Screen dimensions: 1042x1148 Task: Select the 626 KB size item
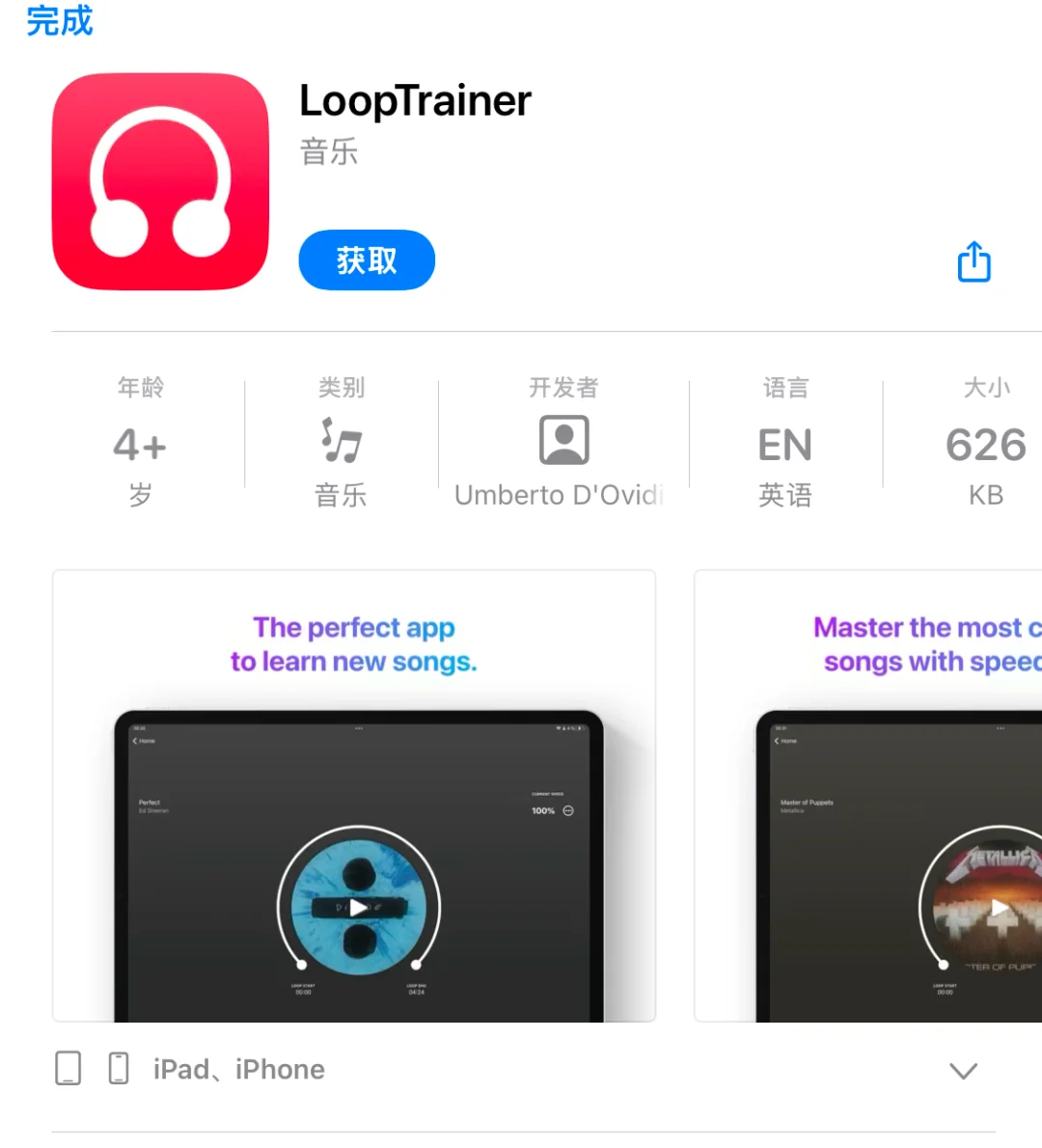[x=986, y=442]
